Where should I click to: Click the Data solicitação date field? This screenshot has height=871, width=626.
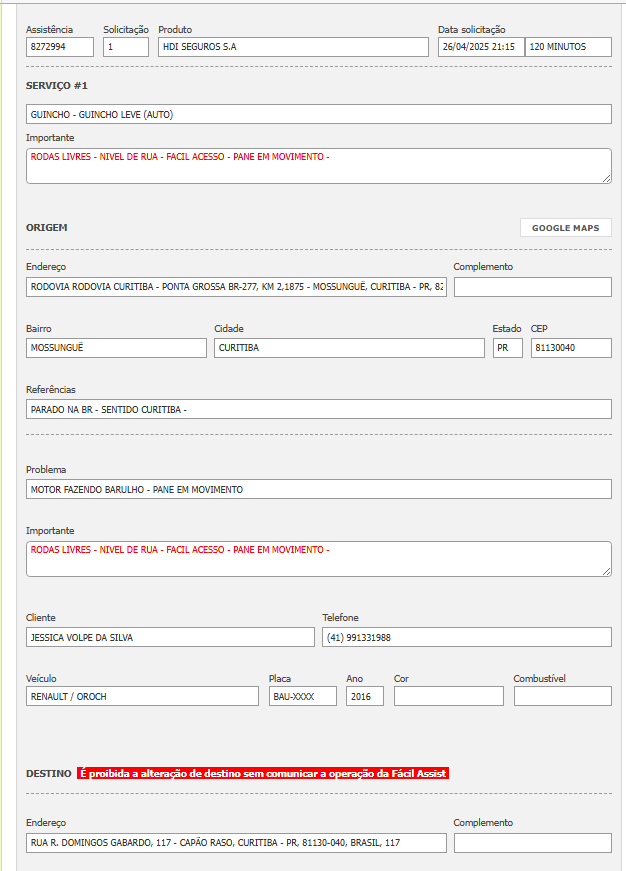click(480, 47)
